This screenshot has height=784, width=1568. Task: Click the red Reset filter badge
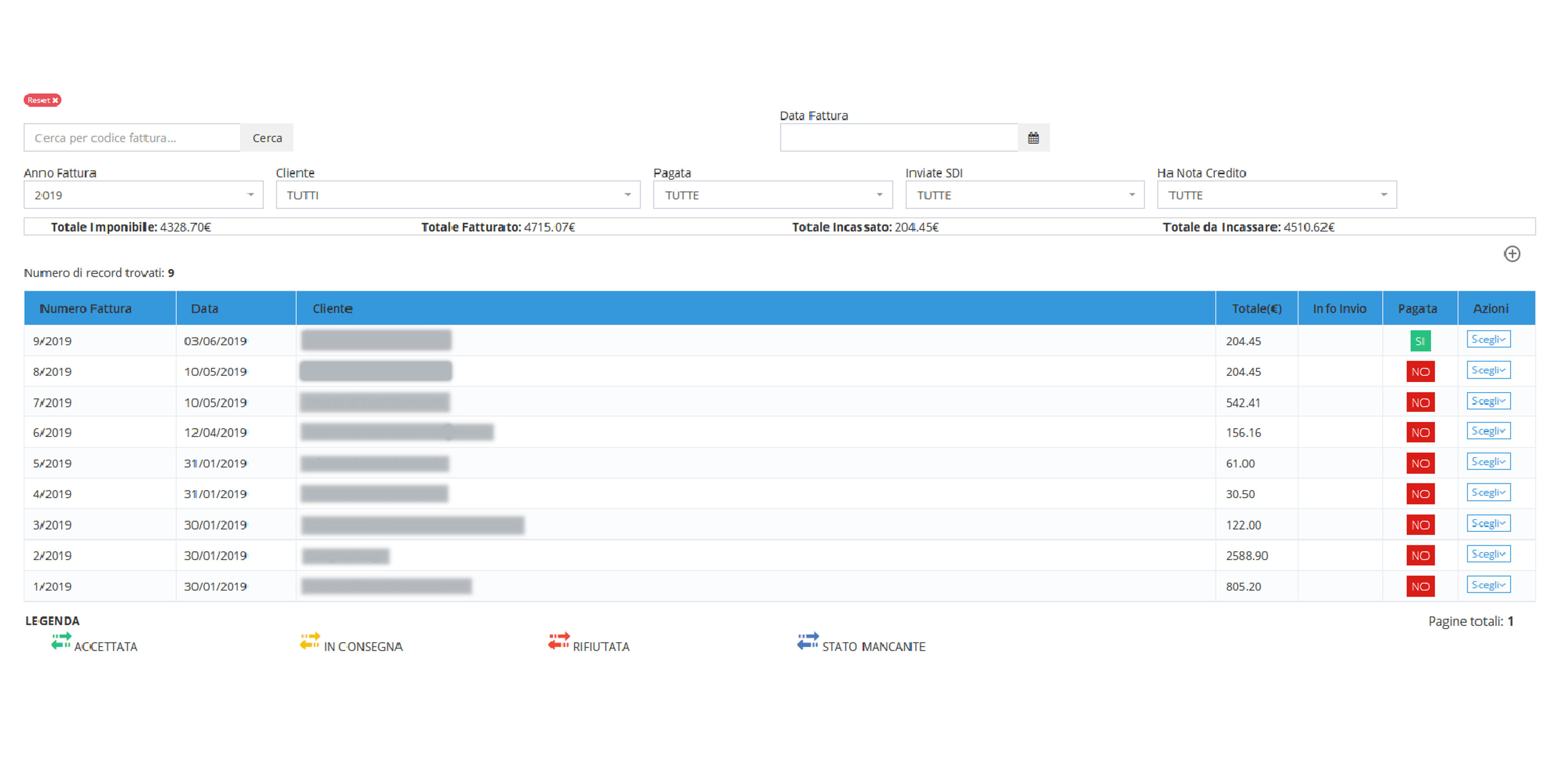[x=42, y=100]
